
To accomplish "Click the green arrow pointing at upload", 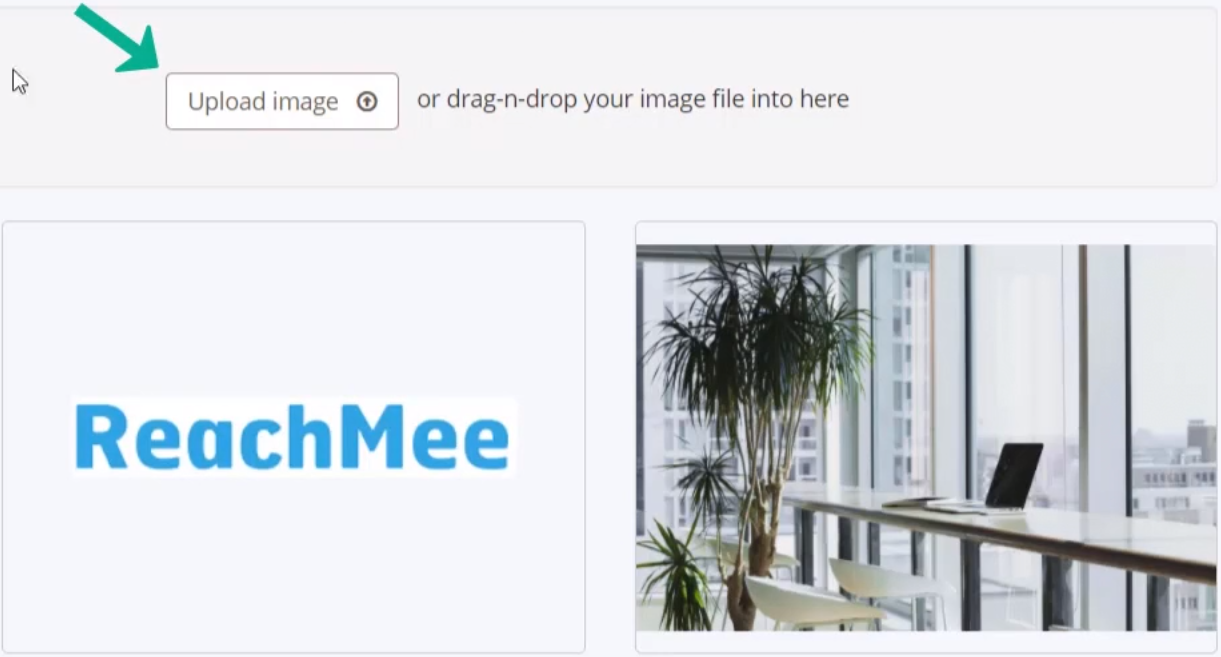I will [x=118, y=37].
